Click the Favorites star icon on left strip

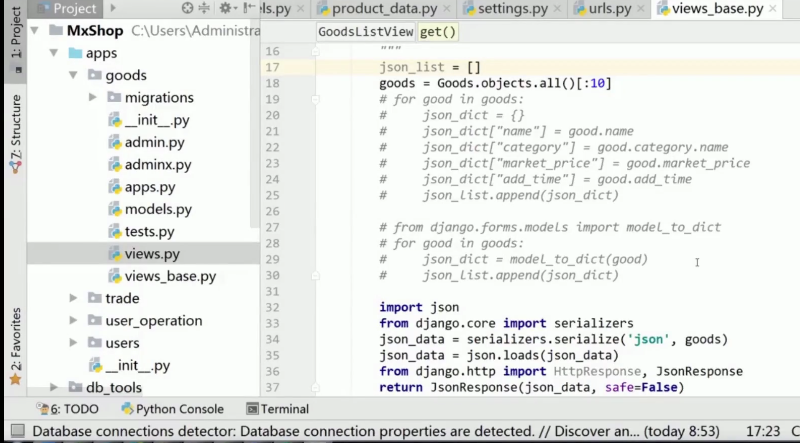15,380
